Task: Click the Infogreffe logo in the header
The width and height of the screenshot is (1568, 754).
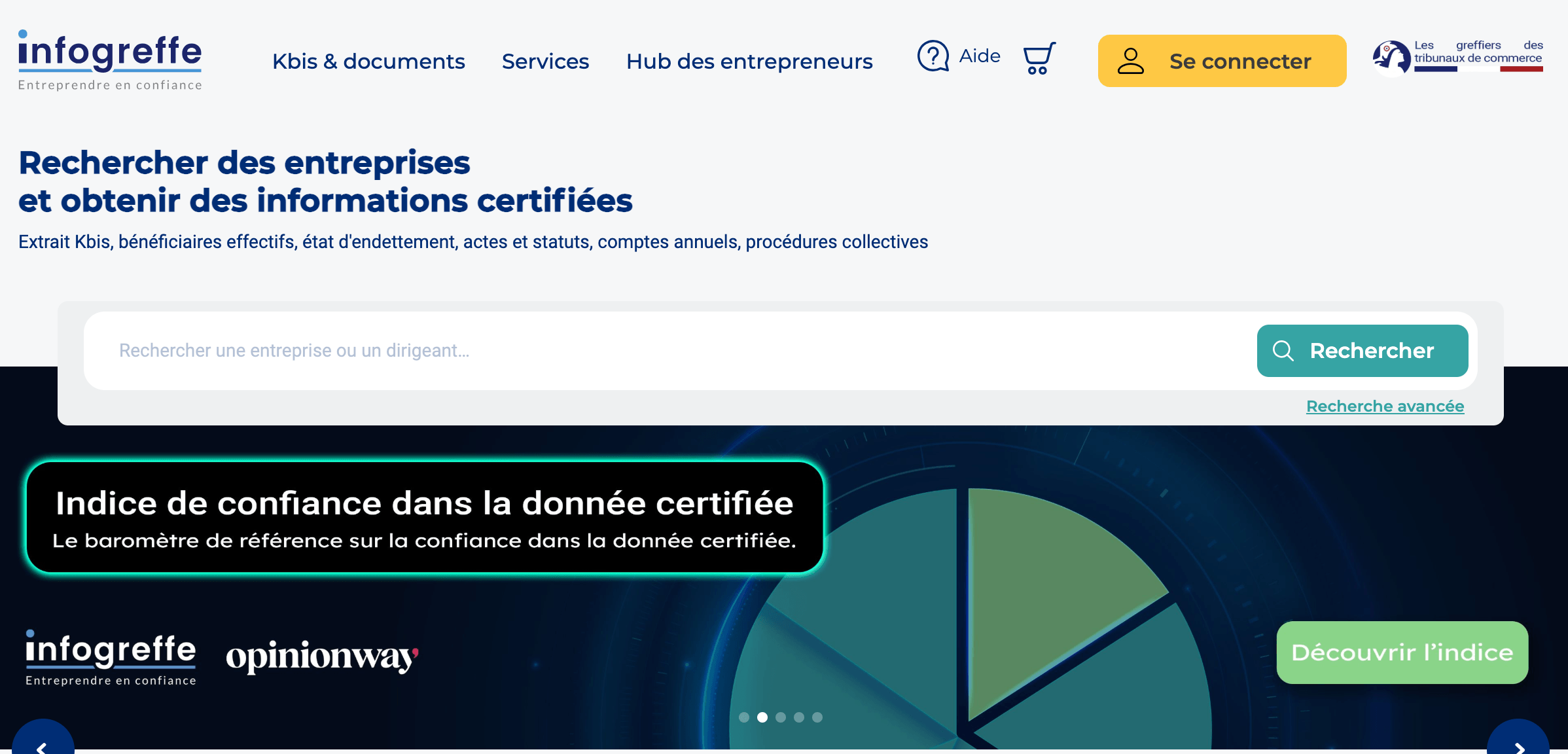Action: 110,60
